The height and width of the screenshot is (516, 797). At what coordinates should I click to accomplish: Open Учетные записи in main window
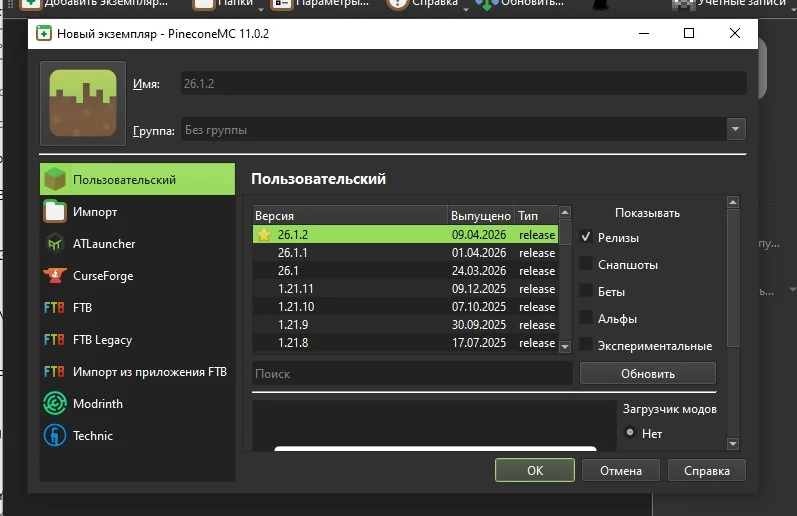click(729, 4)
